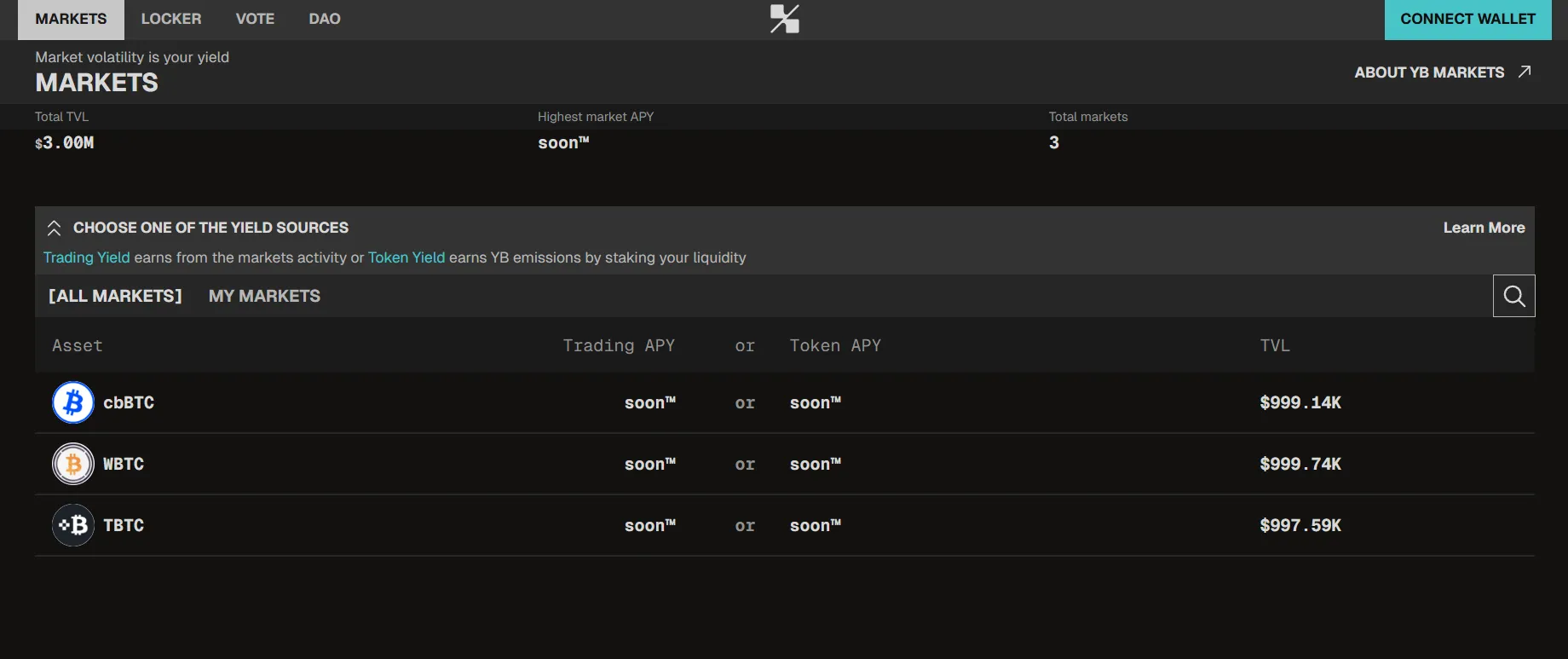
Task: Follow the Token Yield link
Action: 406,257
